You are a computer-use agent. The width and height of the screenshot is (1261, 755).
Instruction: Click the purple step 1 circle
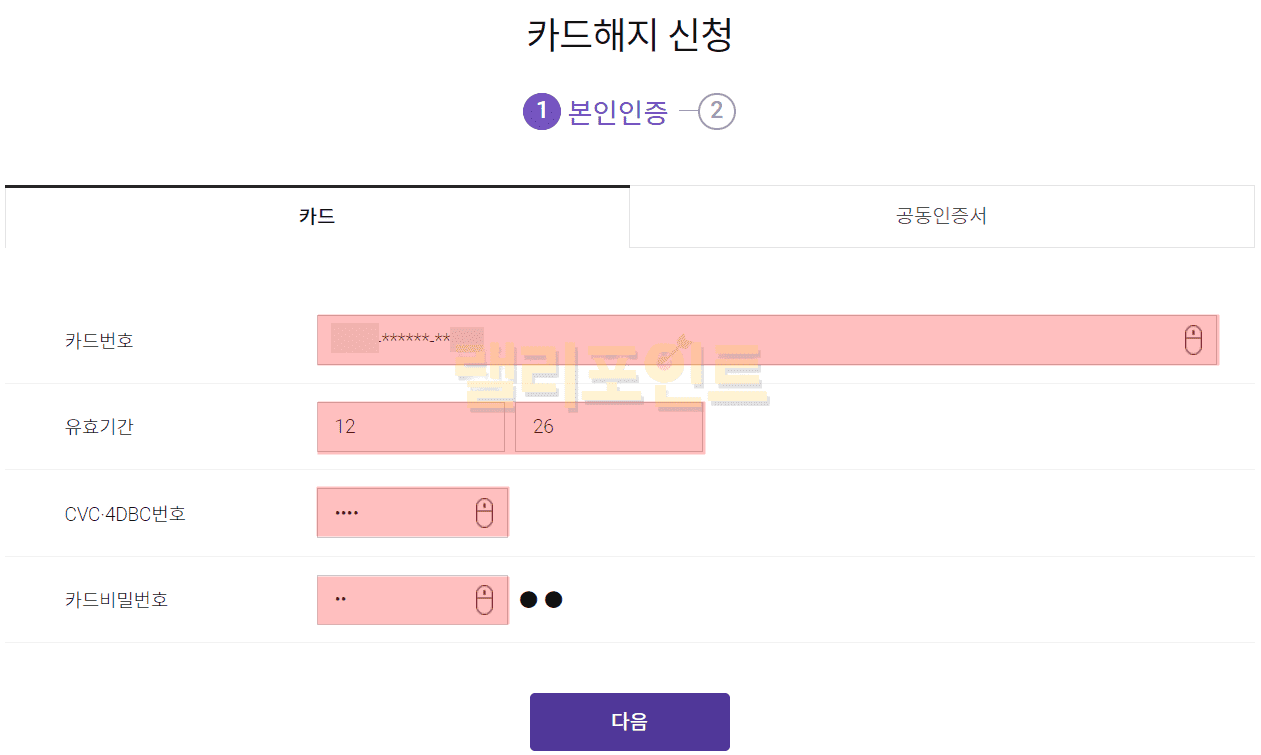tap(541, 112)
